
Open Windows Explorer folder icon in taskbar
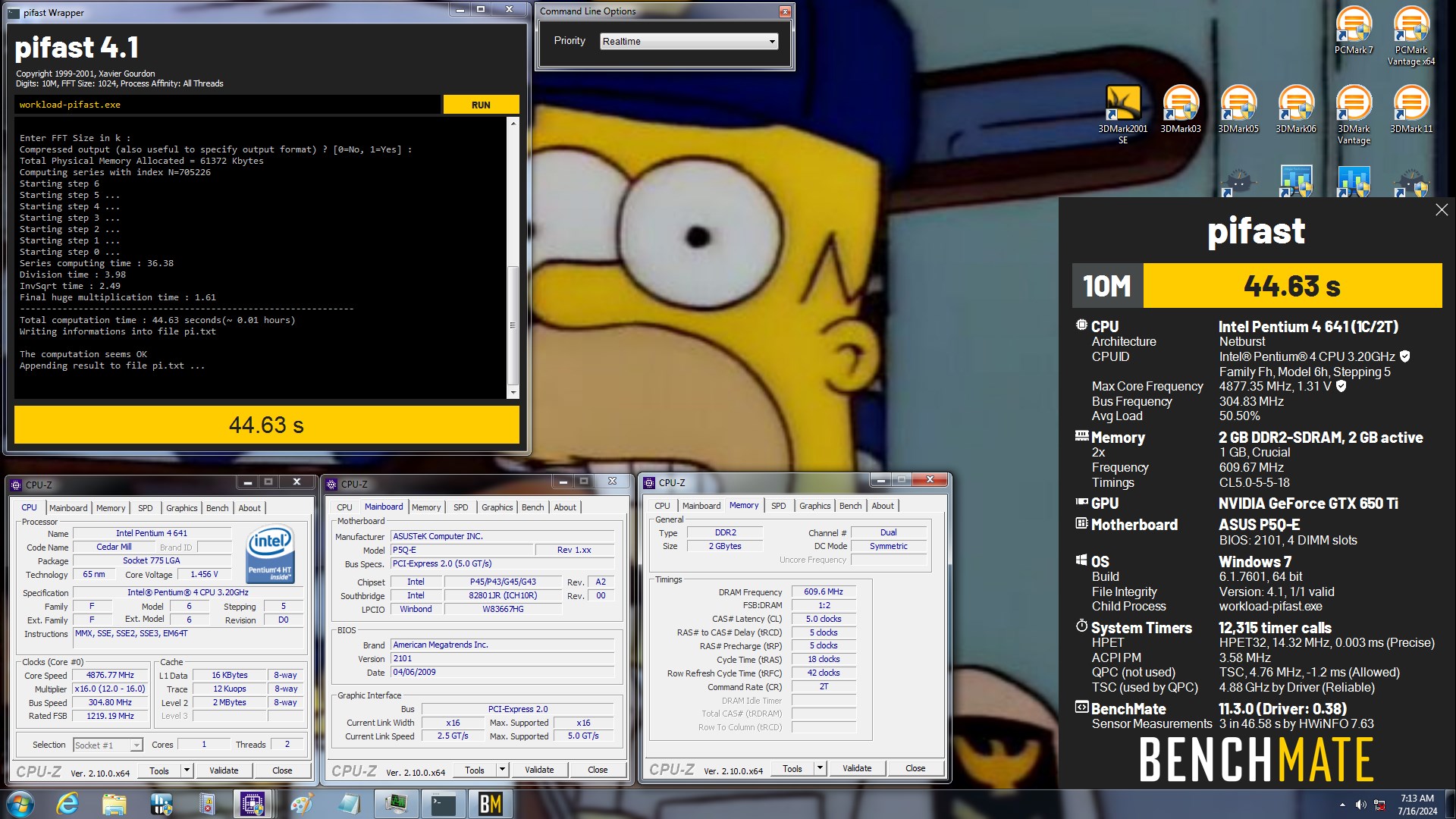(114, 804)
